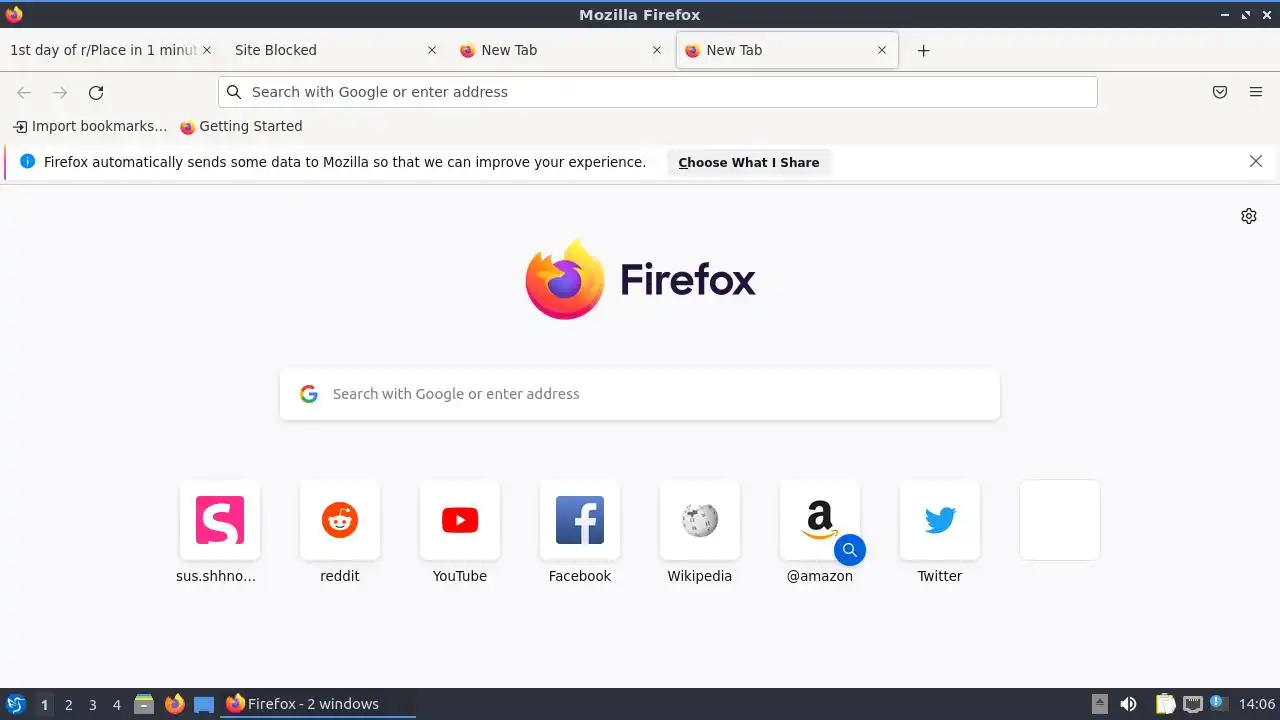Open the Facebook shortcut tile
The width and height of the screenshot is (1280, 720).
point(580,520)
